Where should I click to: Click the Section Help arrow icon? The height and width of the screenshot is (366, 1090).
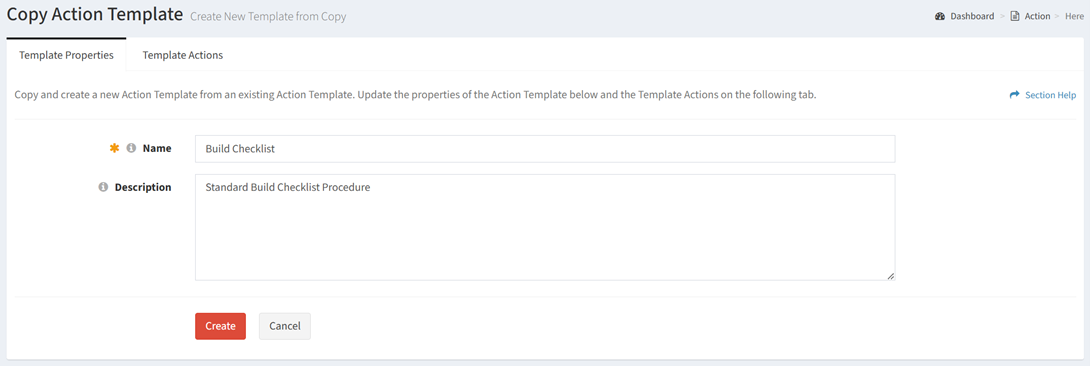point(1014,95)
